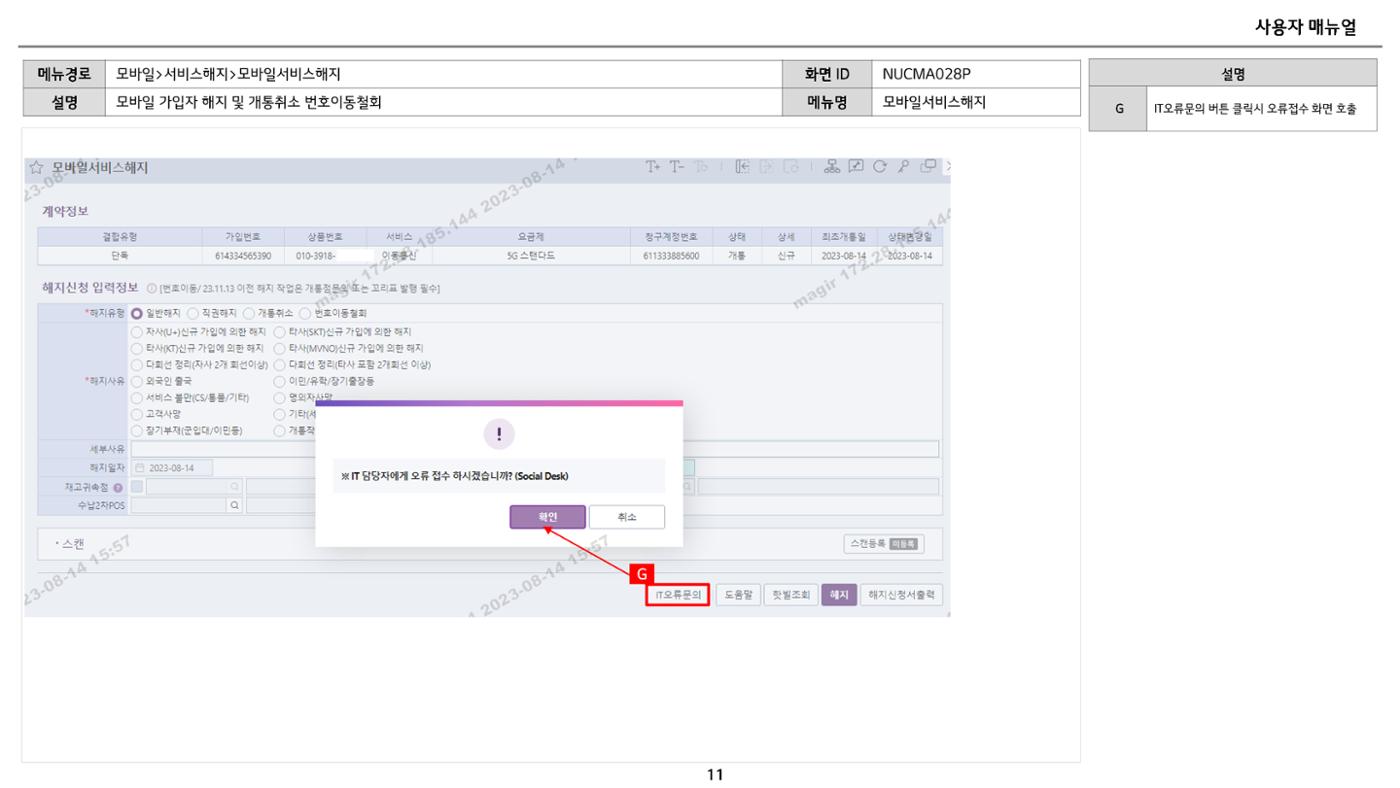
Task: Click the 세부사유 text input field
Action: (x=535, y=449)
